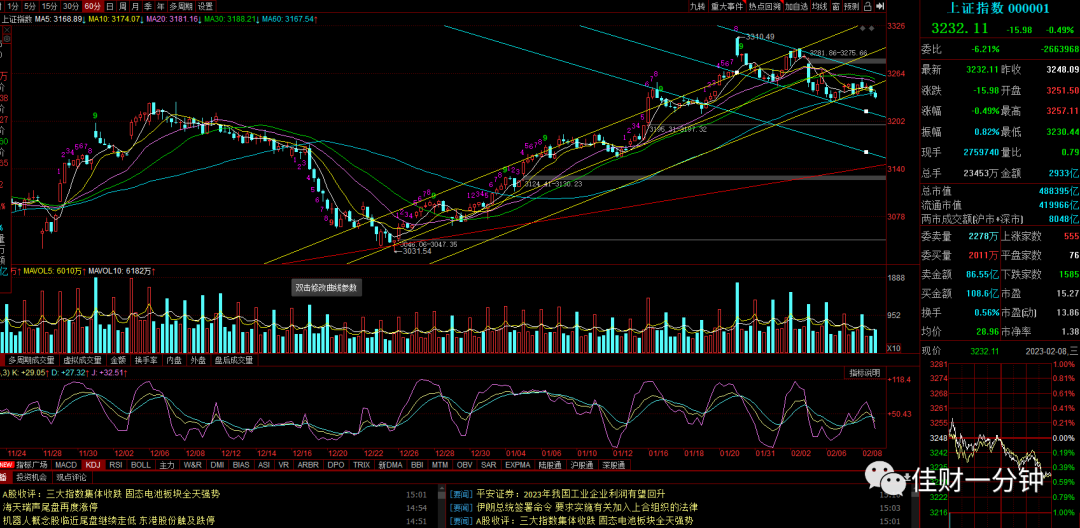The width and height of the screenshot is (1080, 528).
Task: Open 指标说明 indicator description
Action: click(864, 373)
